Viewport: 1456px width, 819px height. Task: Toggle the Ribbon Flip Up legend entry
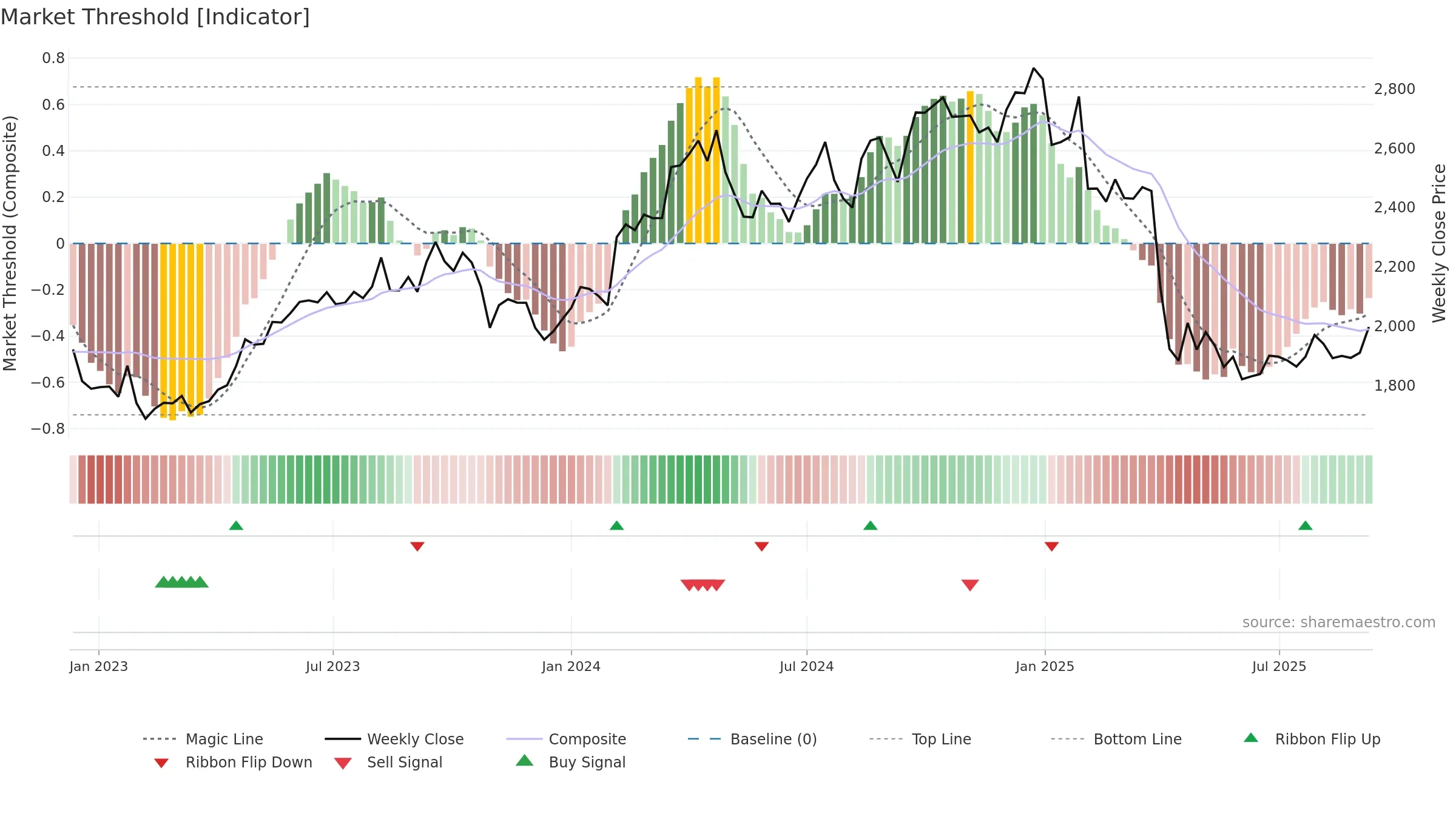pos(1312,739)
